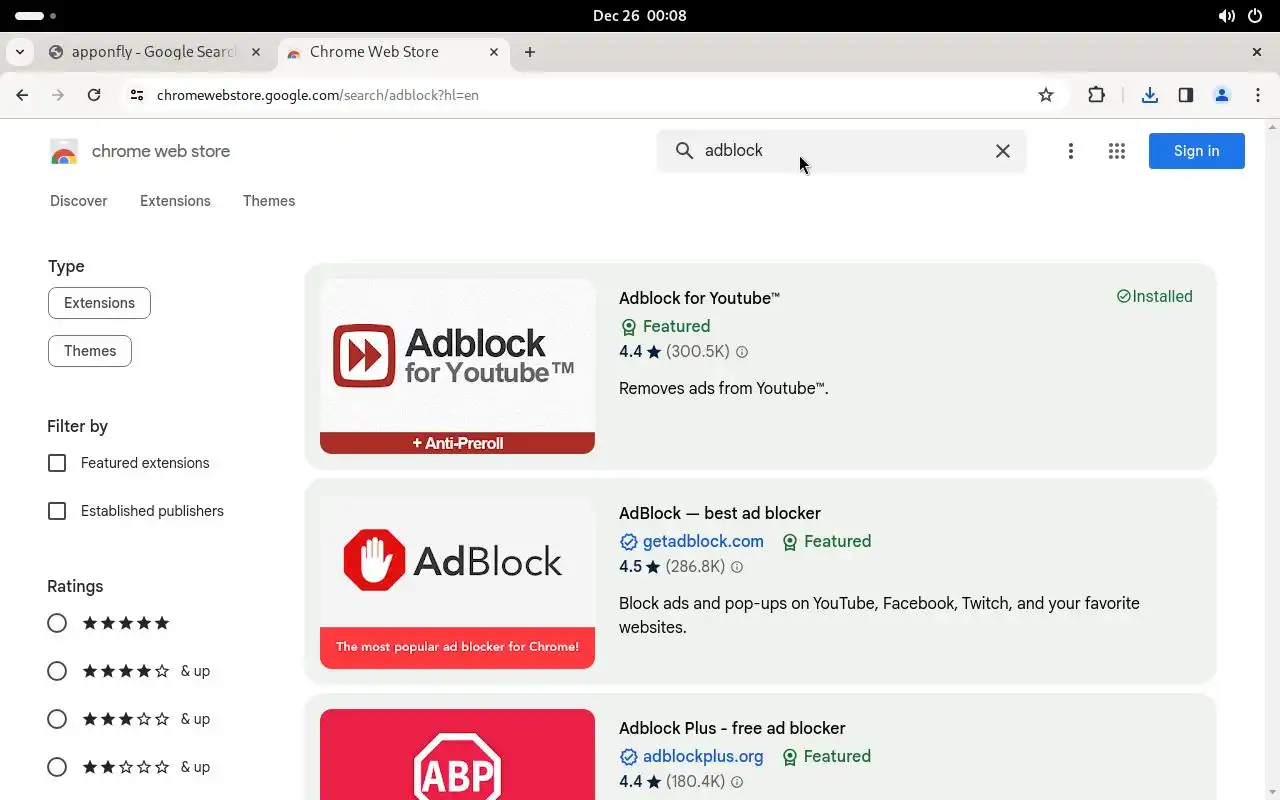Enable Featured extensions filter checkbox
Screen dimensions: 1280x800
point(57,463)
